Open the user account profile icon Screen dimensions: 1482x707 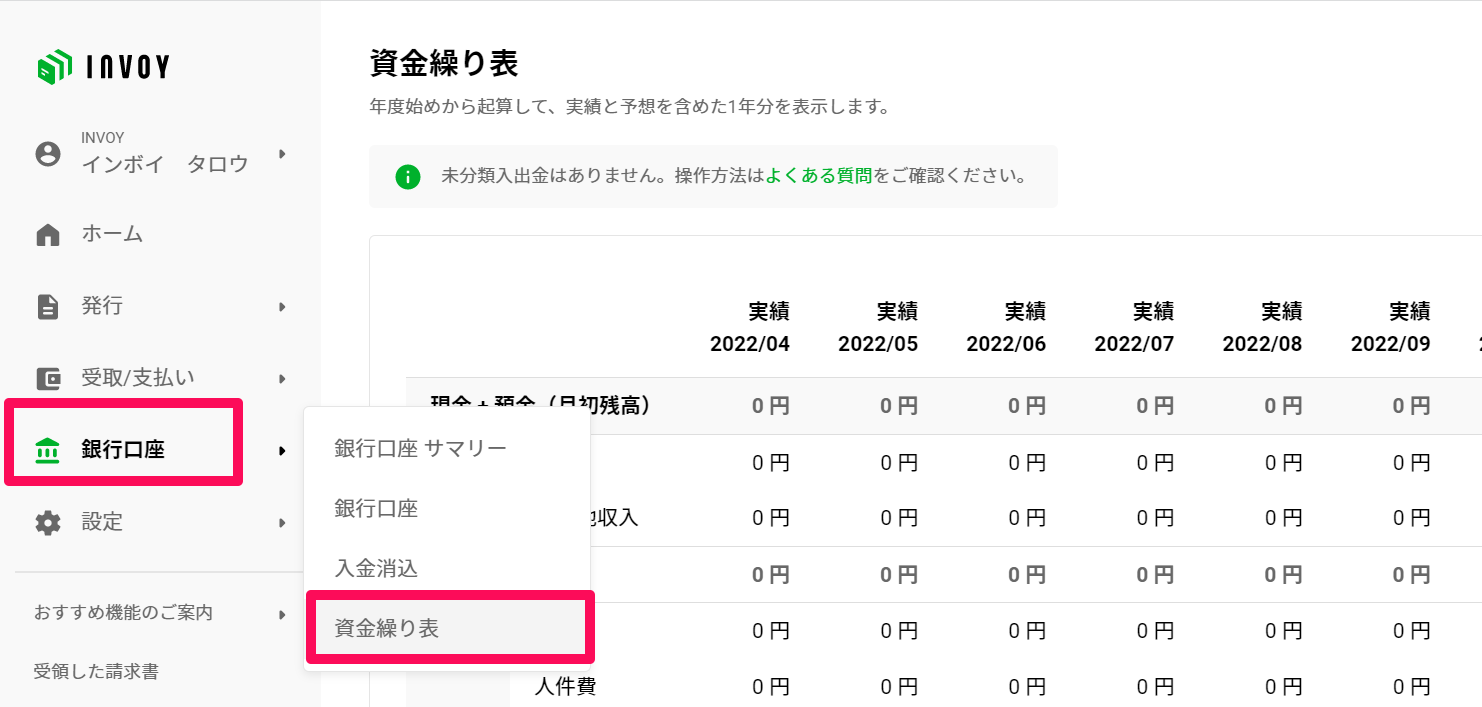click(48, 154)
